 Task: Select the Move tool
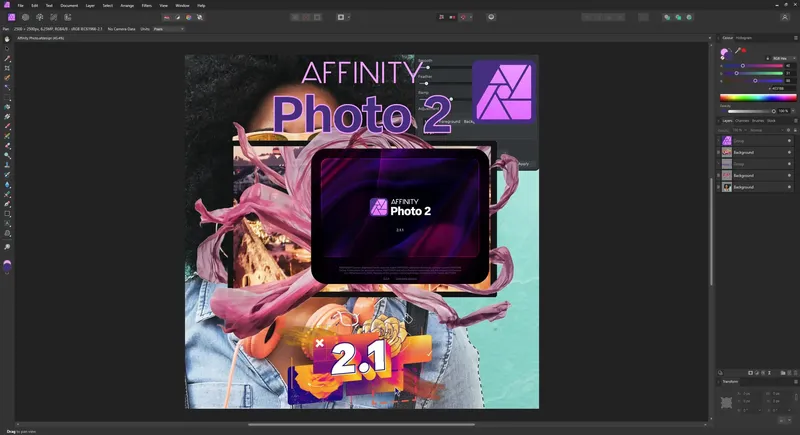(7, 49)
